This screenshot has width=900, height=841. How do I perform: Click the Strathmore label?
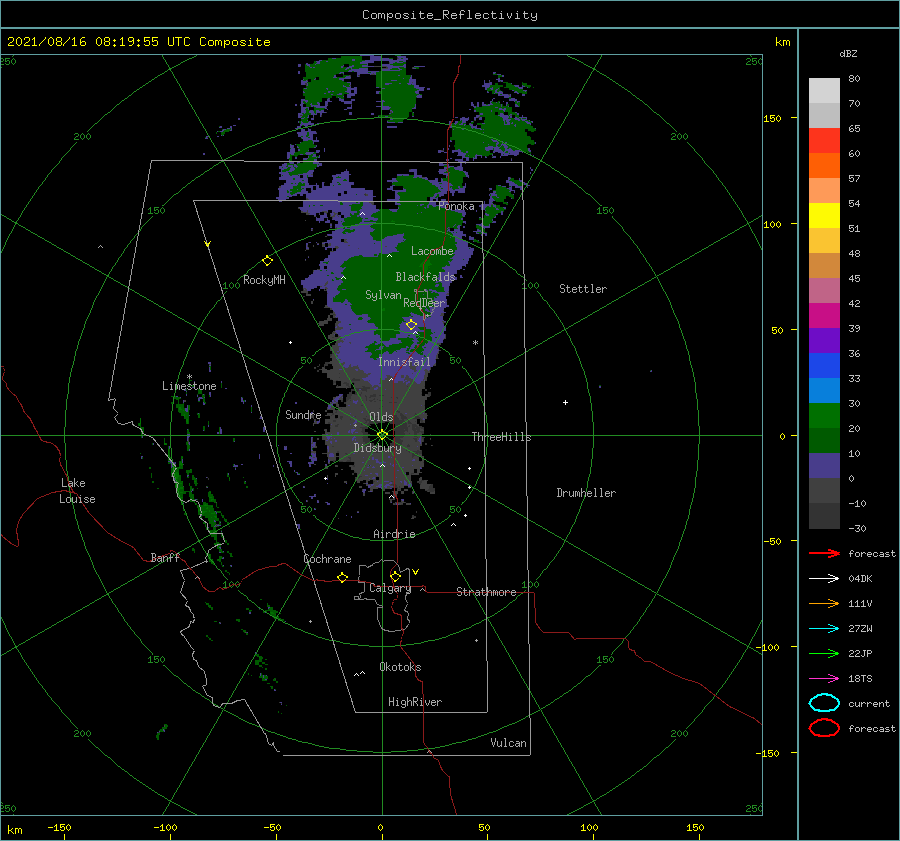pos(486,592)
